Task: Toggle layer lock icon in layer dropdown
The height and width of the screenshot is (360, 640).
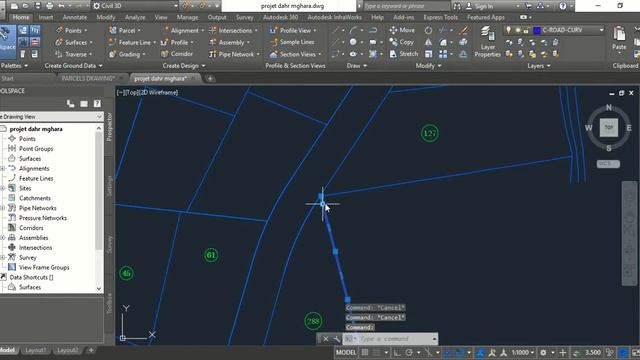Action: click(x=526, y=30)
